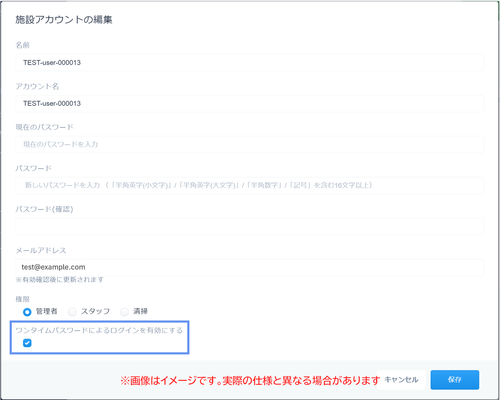The height and width of the screenshot is (400, 500).
Task: Select the 管理者 radio button
Action: (x=27, y=312)
